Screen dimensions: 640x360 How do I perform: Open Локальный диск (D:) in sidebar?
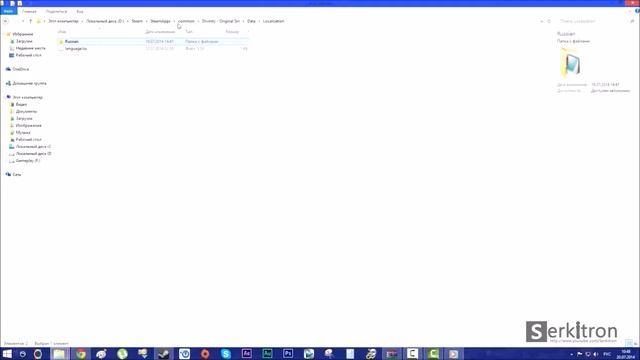click(33, 153)
